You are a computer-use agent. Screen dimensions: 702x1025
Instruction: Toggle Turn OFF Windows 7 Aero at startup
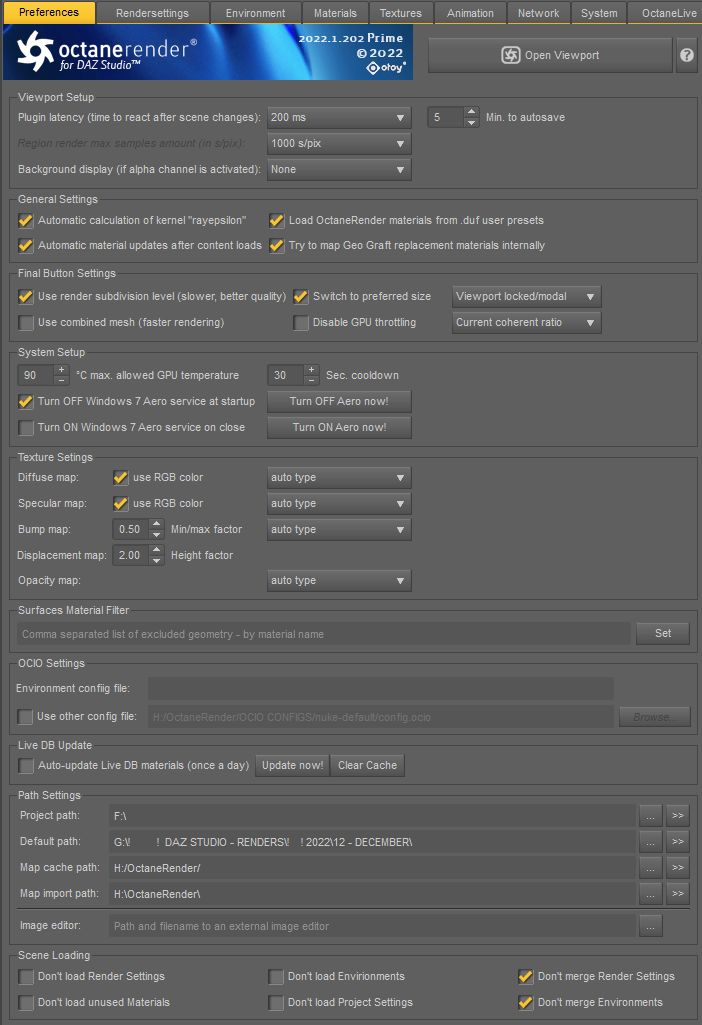(25, 401)
